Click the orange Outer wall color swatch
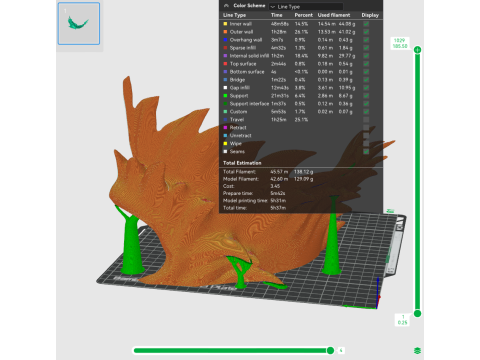 pos(225,32)
